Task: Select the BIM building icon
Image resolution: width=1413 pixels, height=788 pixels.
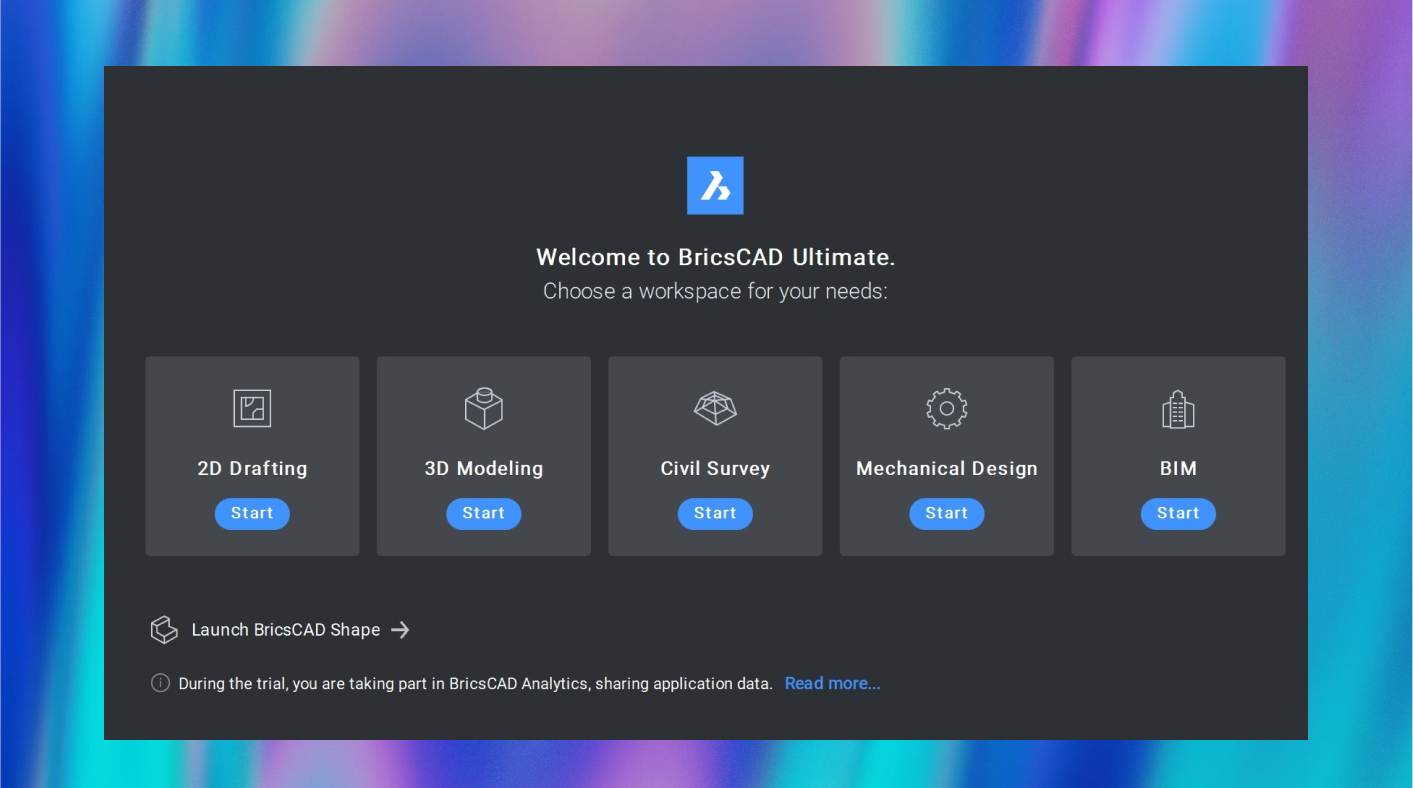Action: 1178,409
